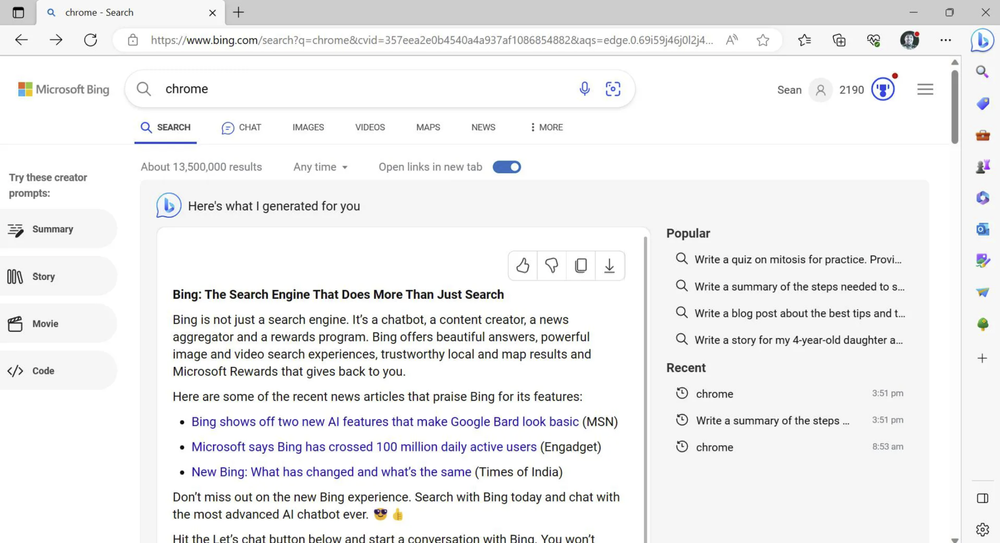Open Microsoft Rewards medal icon
The height and width of the screenshot is (543, 1000).
click(x=883, y=89)
